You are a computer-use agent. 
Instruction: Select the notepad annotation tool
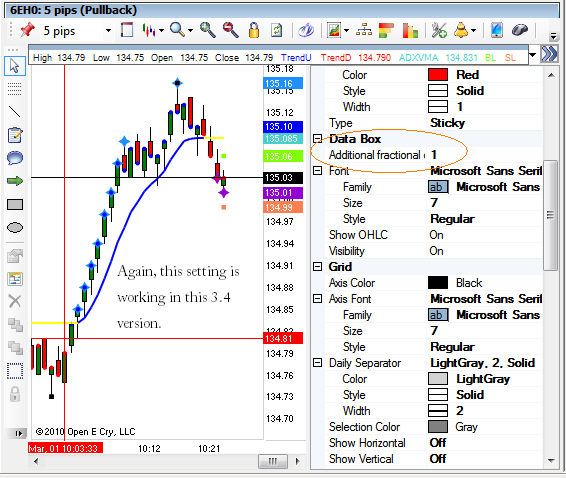tap(15, 135)
